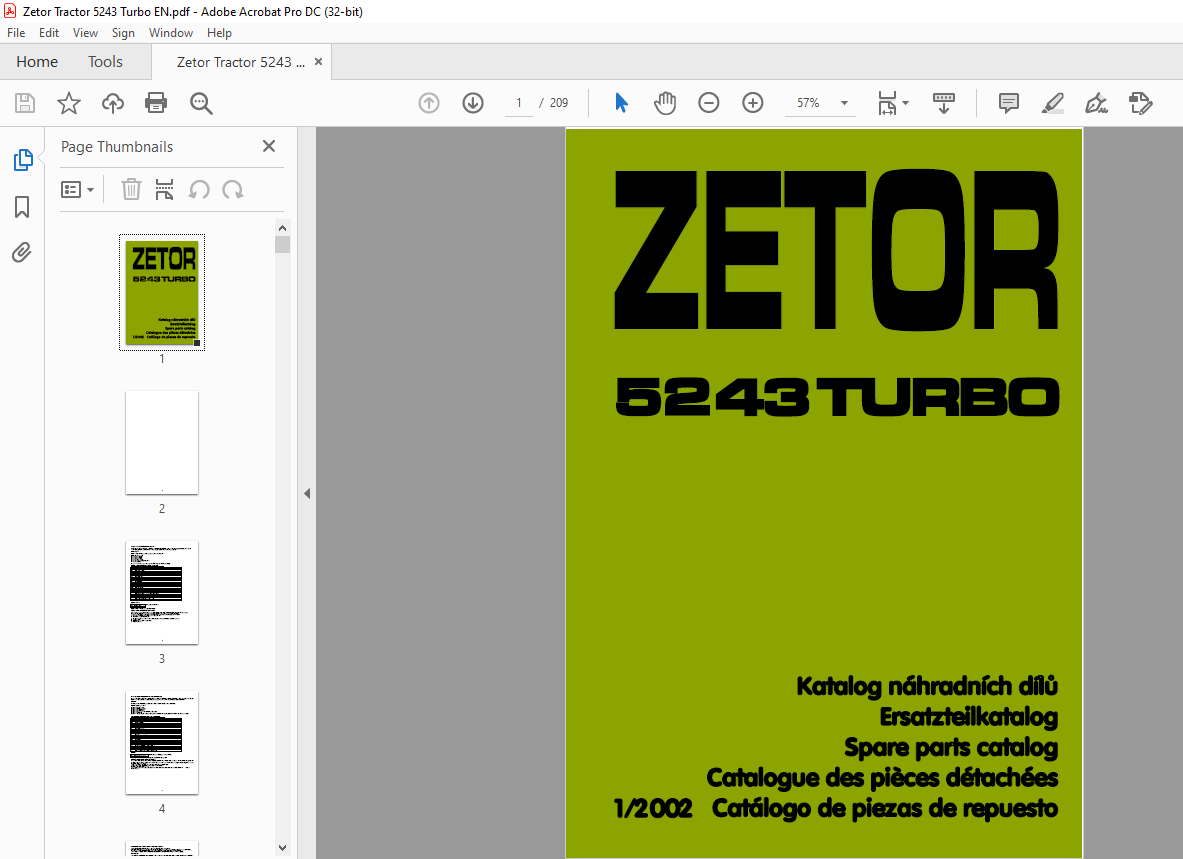Open the Page Thumbnails sidebar icon
1183x859 pixels.
coord(23,160)
